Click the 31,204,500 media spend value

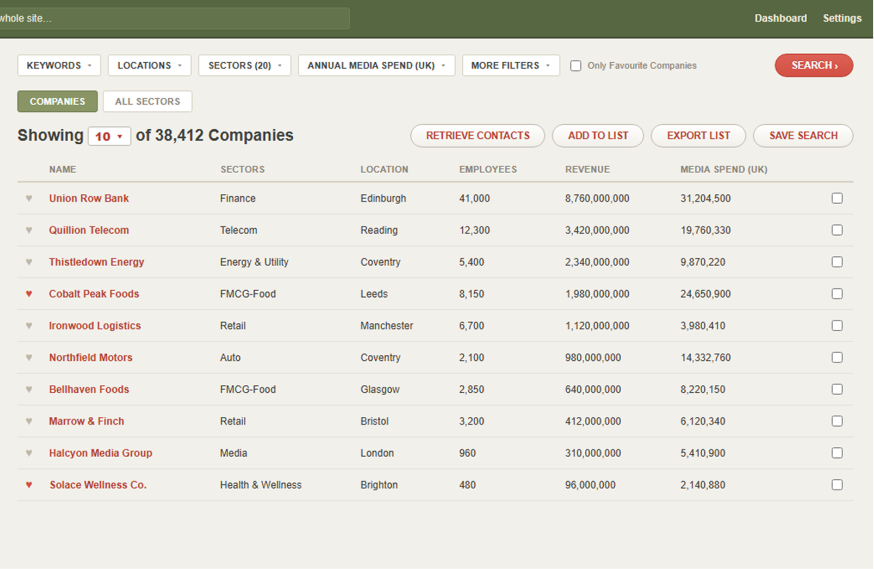click(x=705, y=198)
